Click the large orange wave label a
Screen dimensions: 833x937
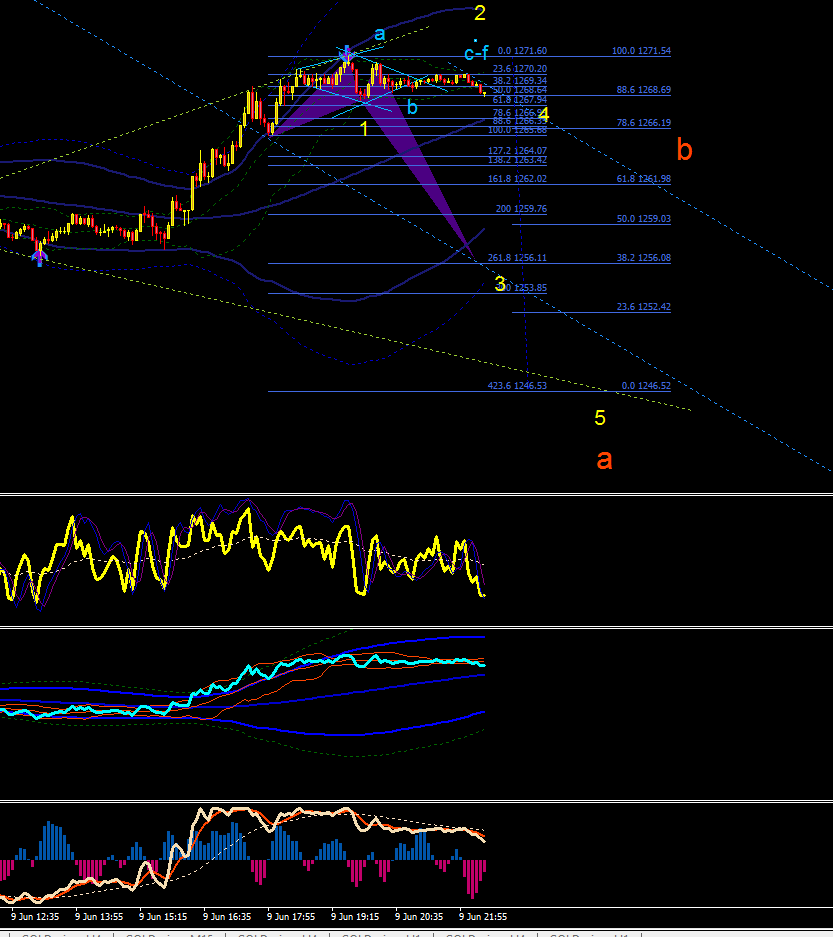[604, 460]
